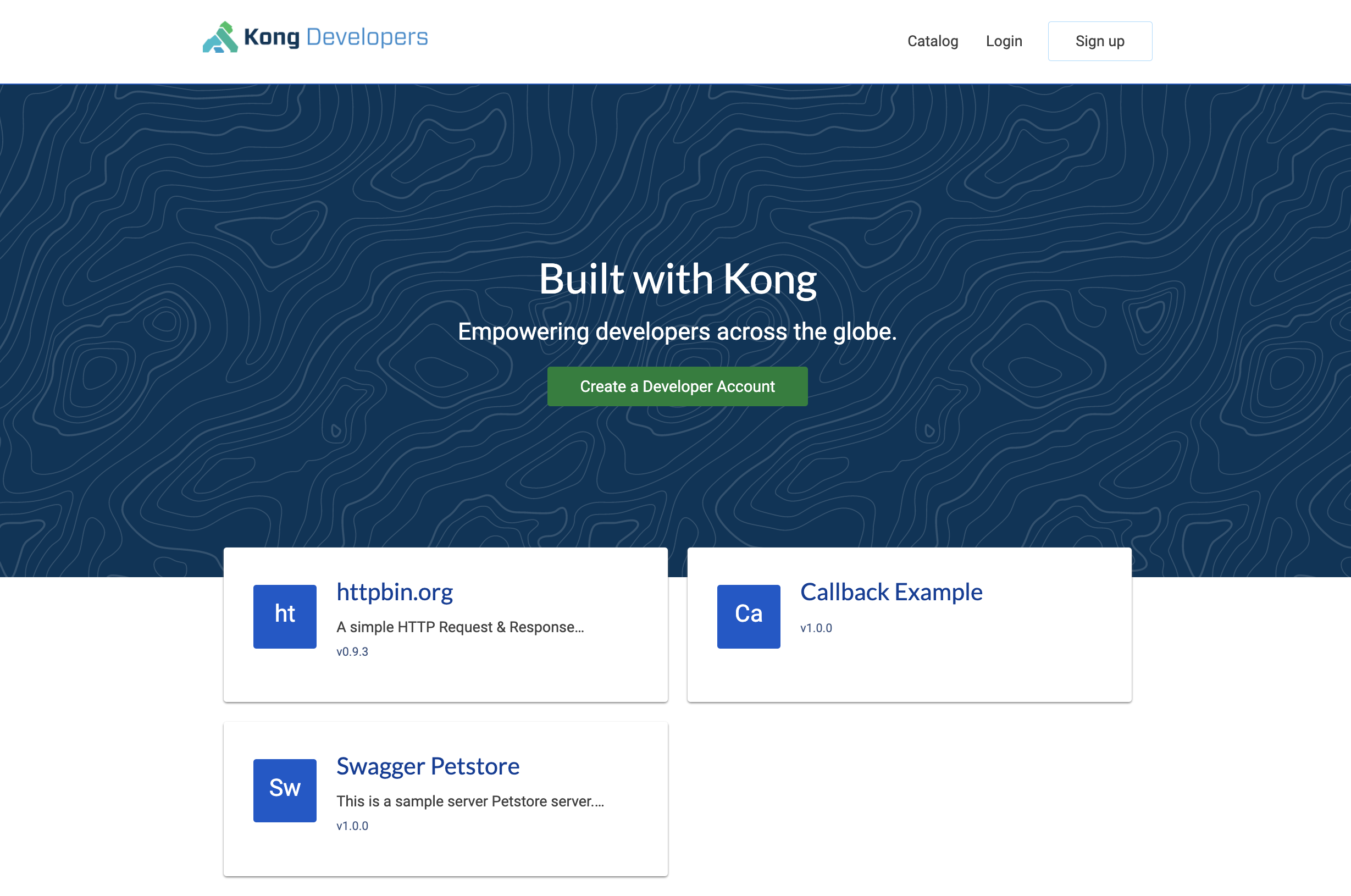This screenshot has width=1351, height=896.
Task: Open the Callback Example title link
Action: click(x=891, y=592)
